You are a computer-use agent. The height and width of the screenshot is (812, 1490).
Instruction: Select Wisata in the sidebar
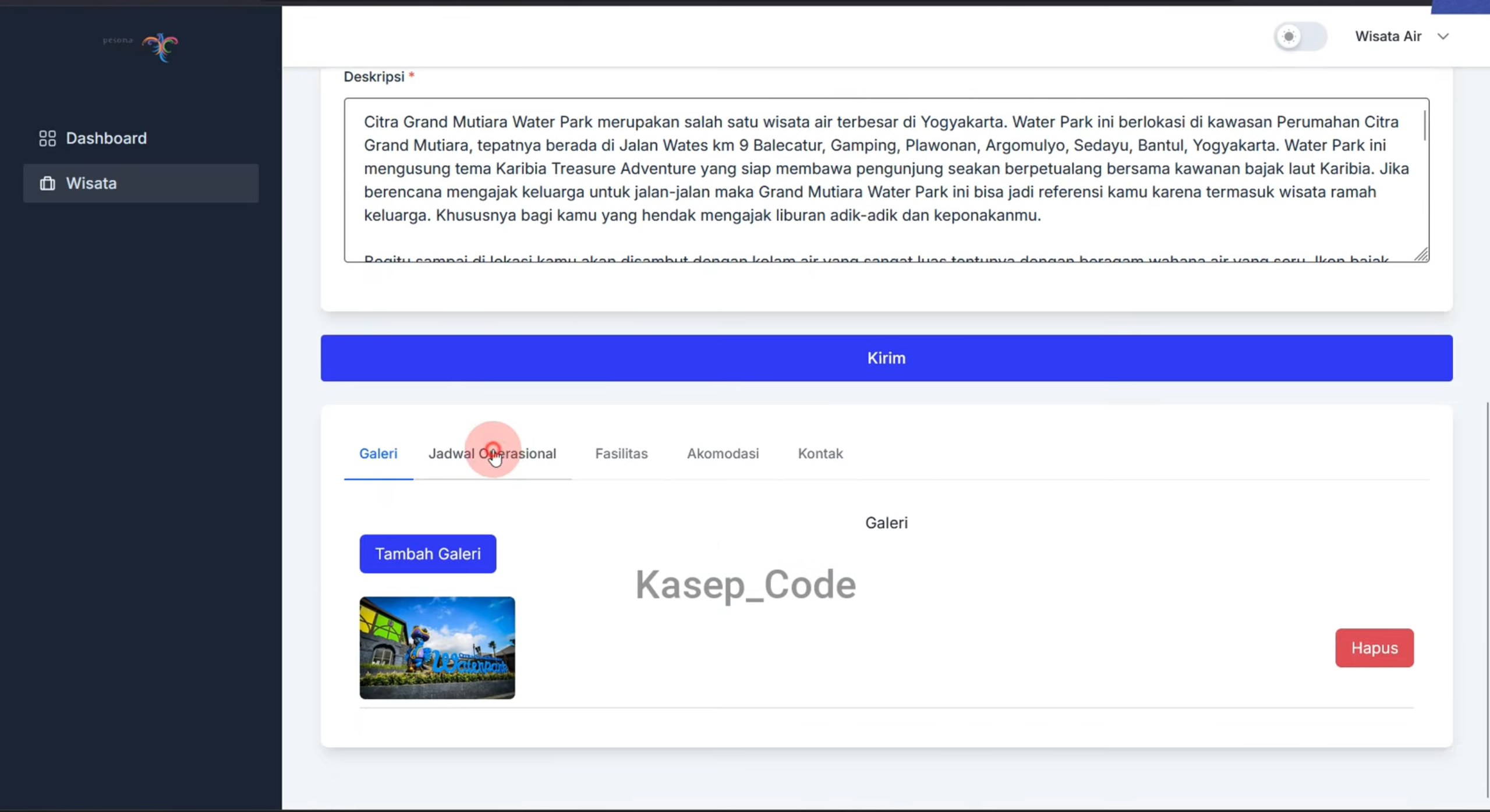point(141,183)
